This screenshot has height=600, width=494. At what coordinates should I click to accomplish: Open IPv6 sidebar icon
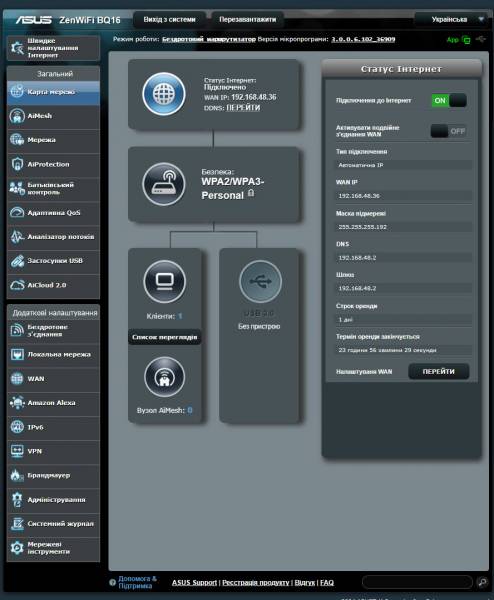coord(17,427)
